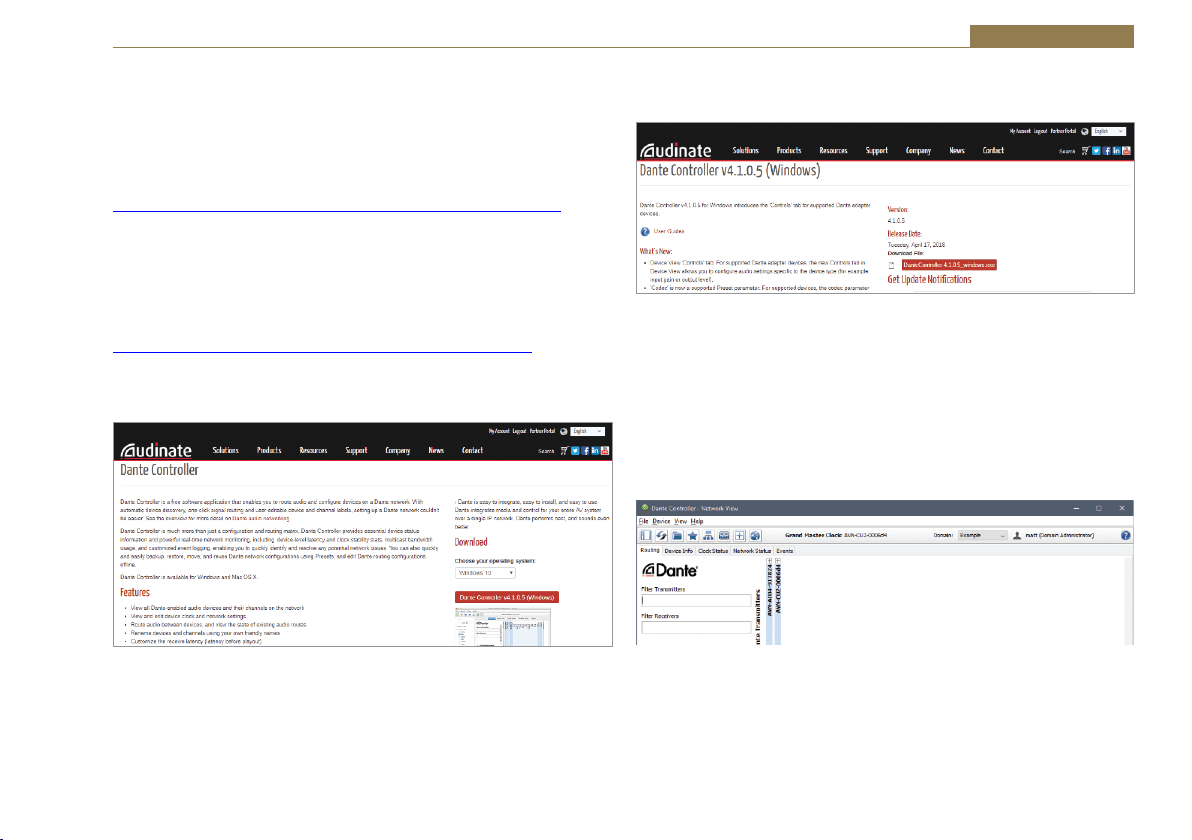
Task: Open the Device menu in Dante Controller
Action: 661,521
